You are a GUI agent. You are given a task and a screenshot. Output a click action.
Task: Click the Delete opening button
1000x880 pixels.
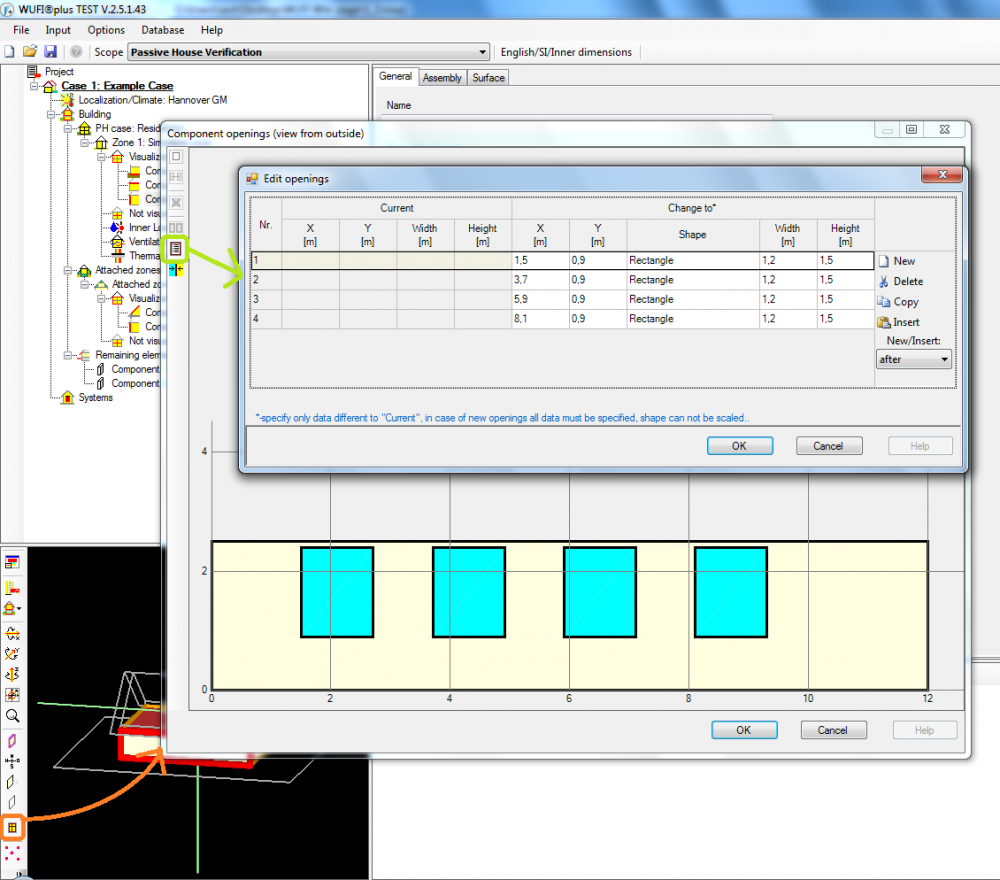point(900,282)
